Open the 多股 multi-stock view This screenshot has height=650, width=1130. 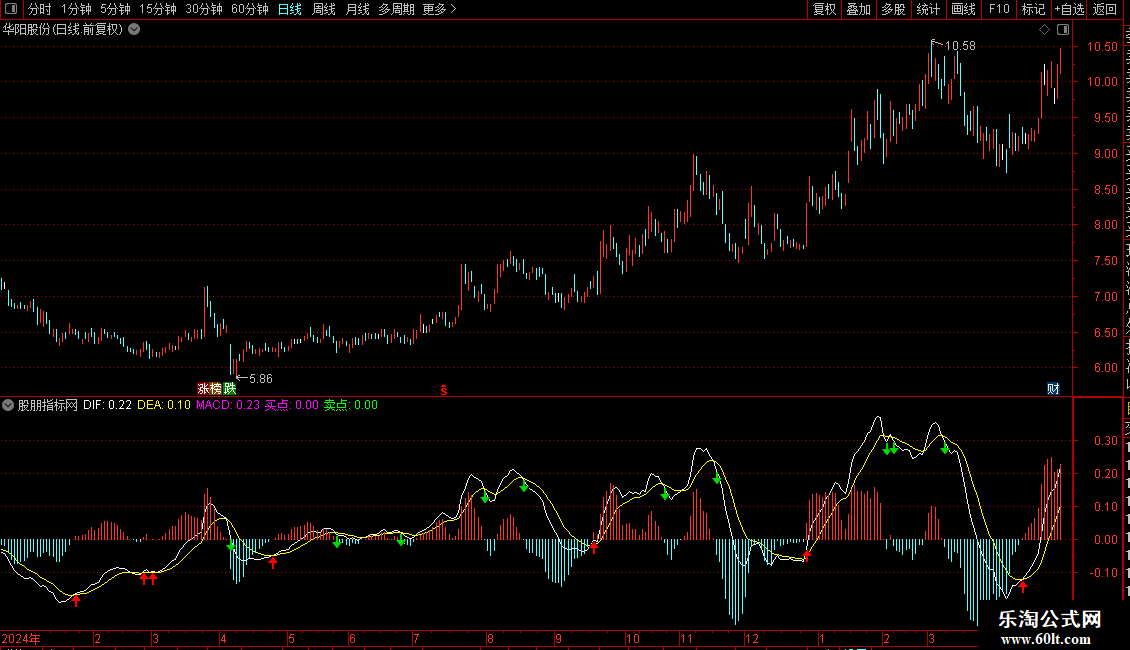tap(893, 9)
